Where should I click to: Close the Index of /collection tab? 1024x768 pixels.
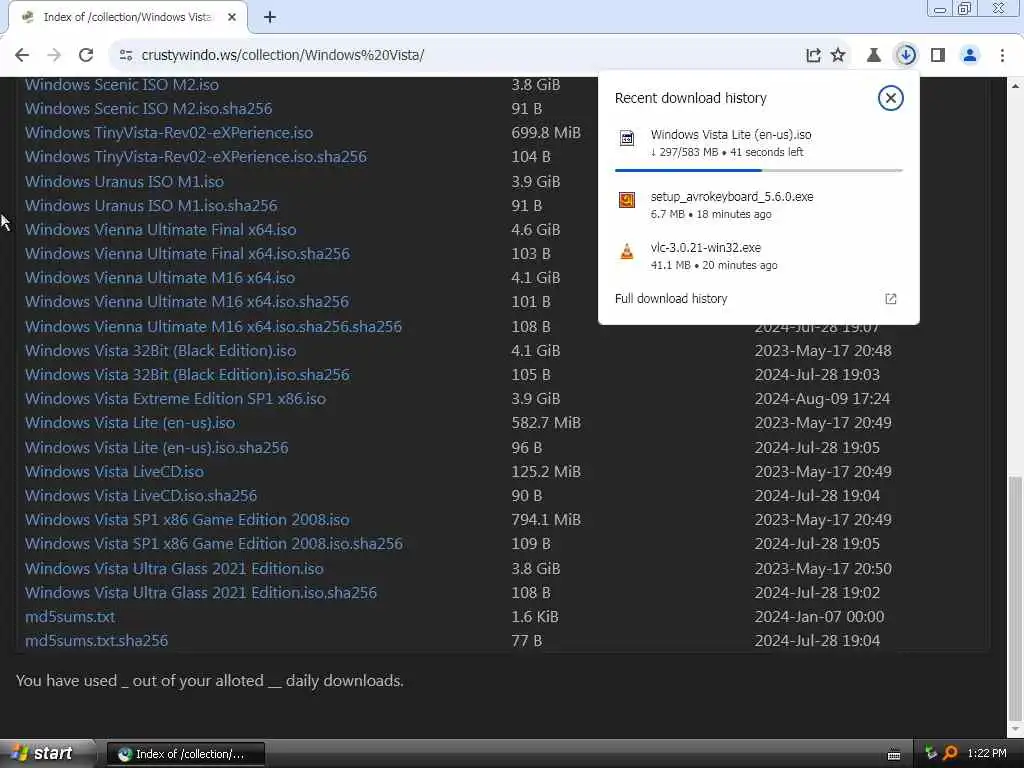(x=232, y=17)
